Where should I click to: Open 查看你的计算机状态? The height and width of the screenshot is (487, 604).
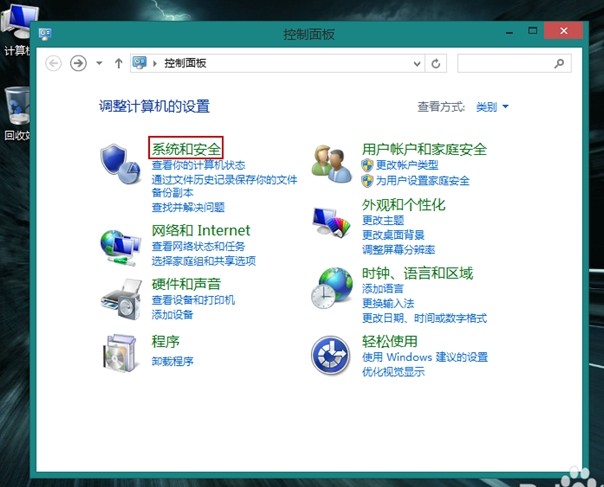point(198,165)
